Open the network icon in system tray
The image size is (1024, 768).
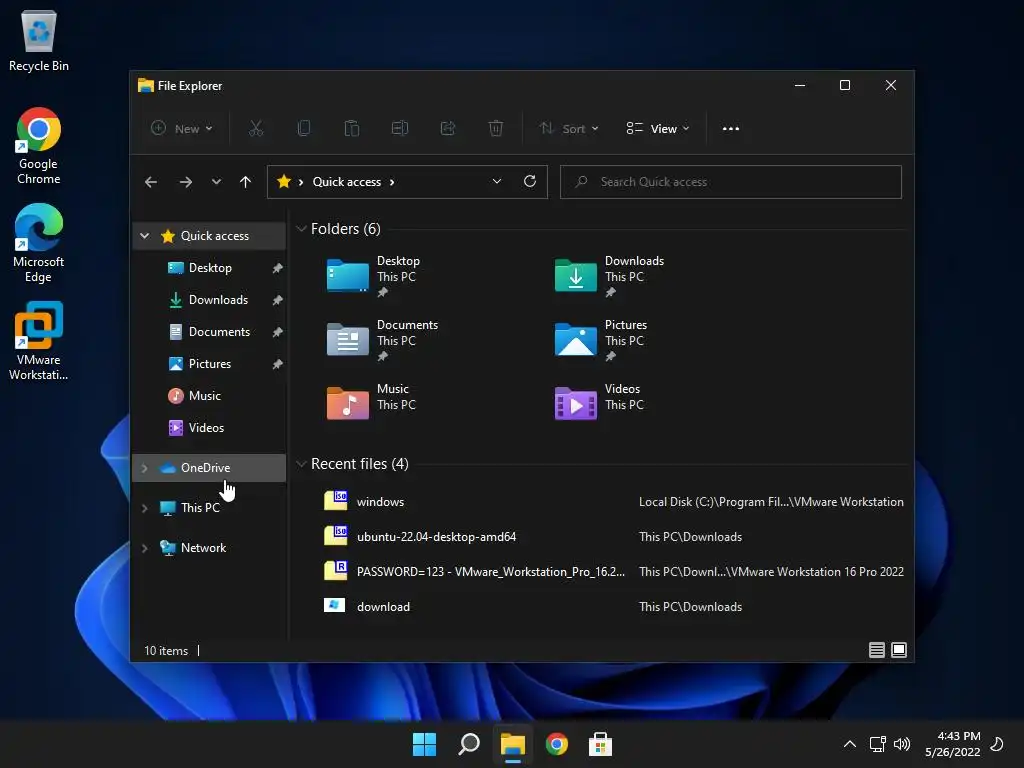tap(877, 744)
